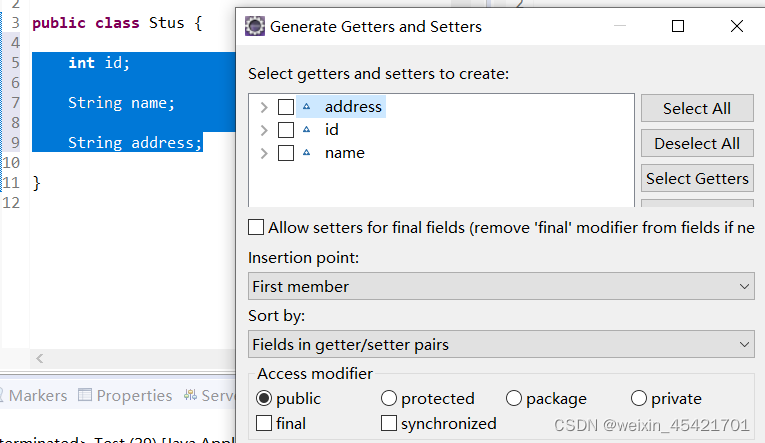Expand the id field tree node
Image resolution: width=765 pixels, height=443 pixels.
[x=264, y=130]
